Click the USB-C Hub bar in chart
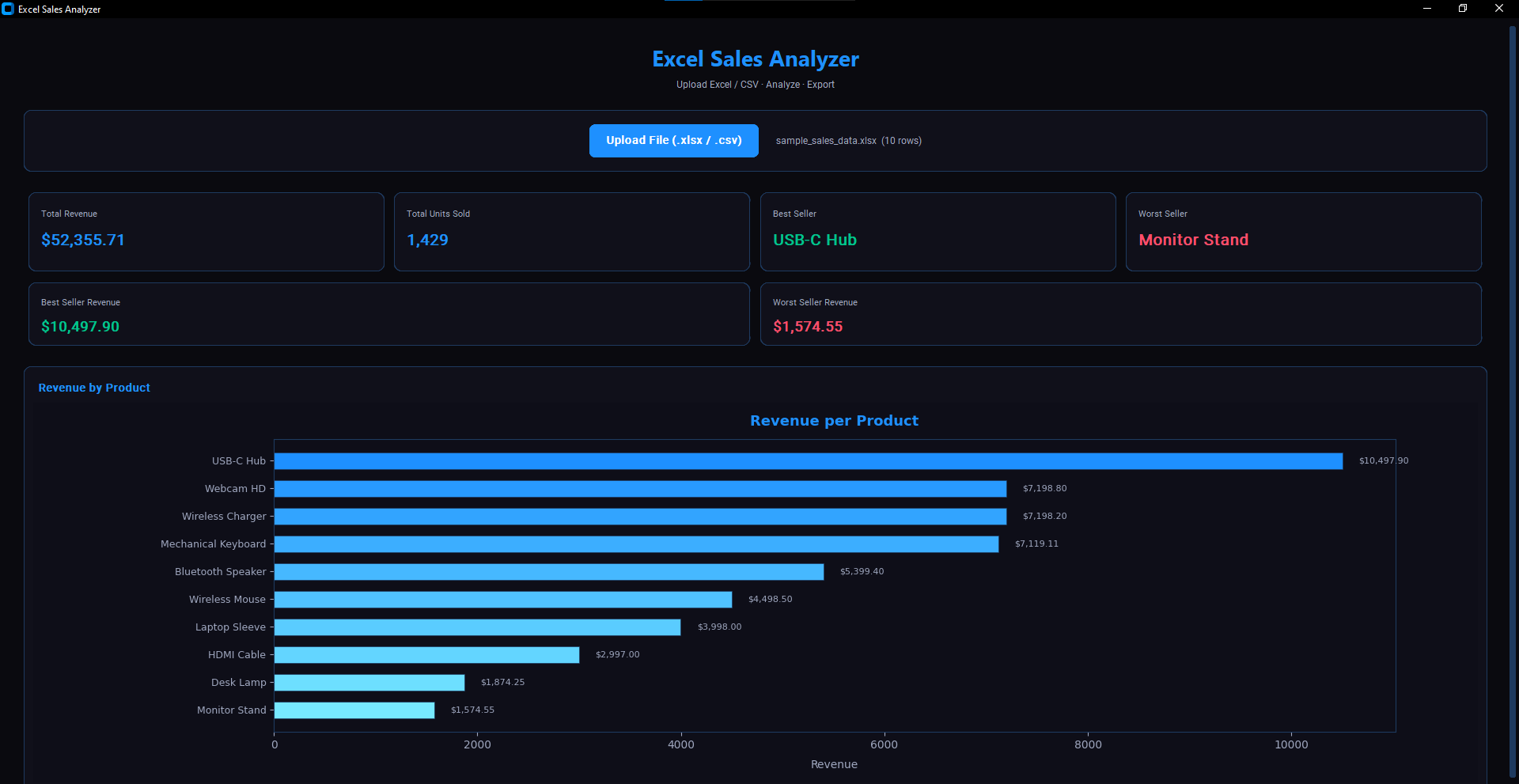The height and width of the screenshot is (784, 1519). (808, 461)
